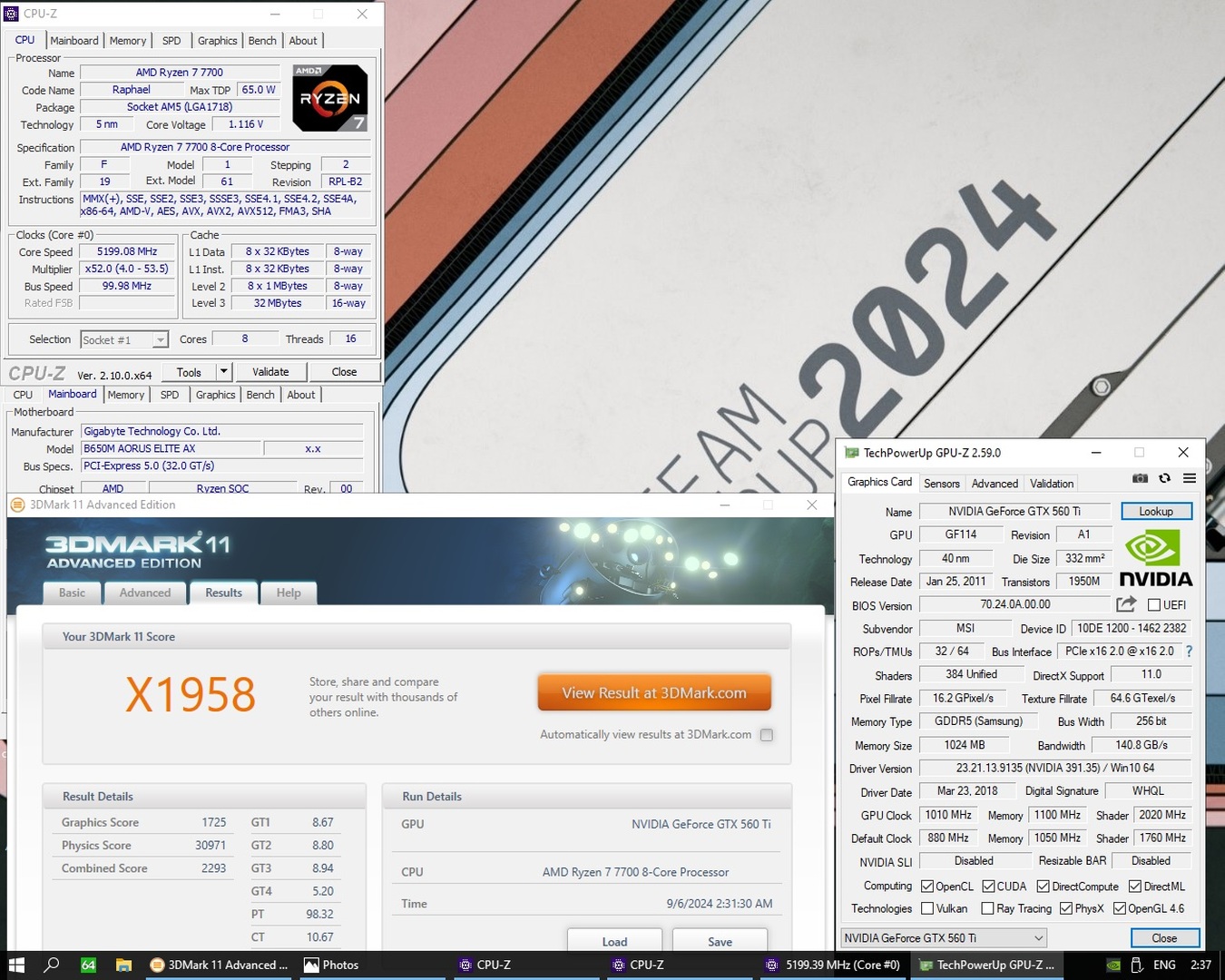
Task: Click the safely remove hardware tray icon
Action: coord(1137,965)
